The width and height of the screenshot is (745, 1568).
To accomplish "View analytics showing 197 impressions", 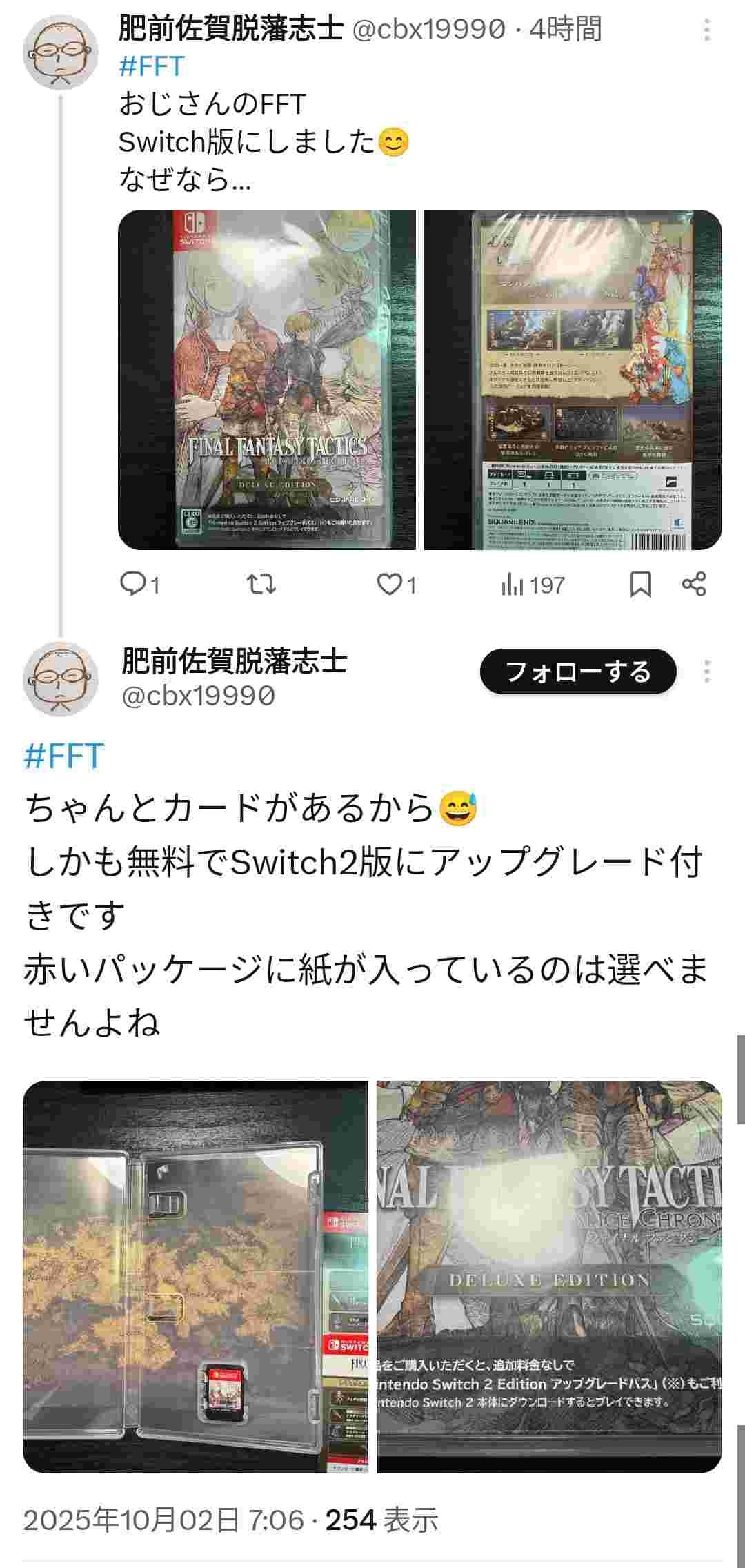I will coord(533,585).
